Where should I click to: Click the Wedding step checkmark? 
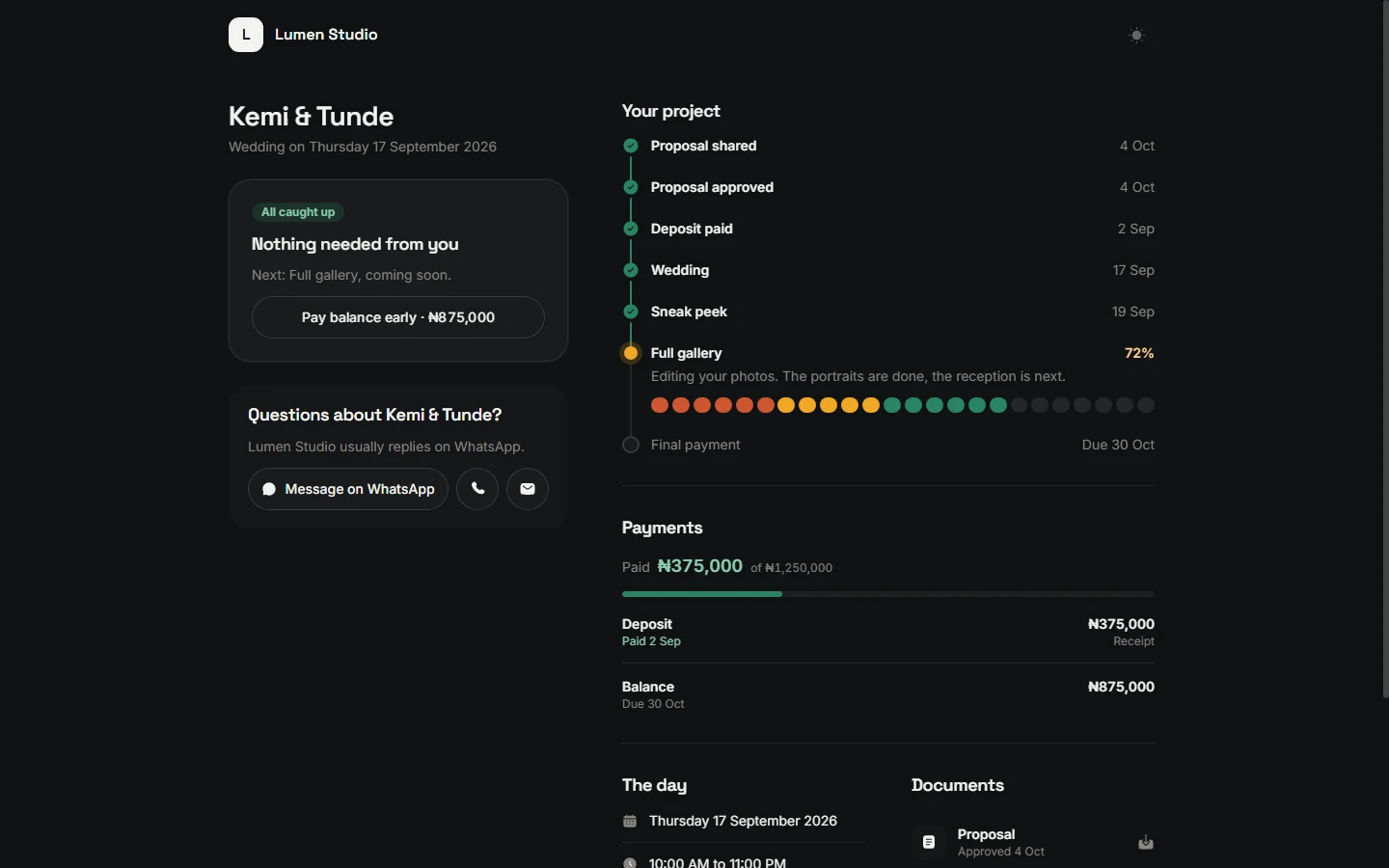coord(631,270)
